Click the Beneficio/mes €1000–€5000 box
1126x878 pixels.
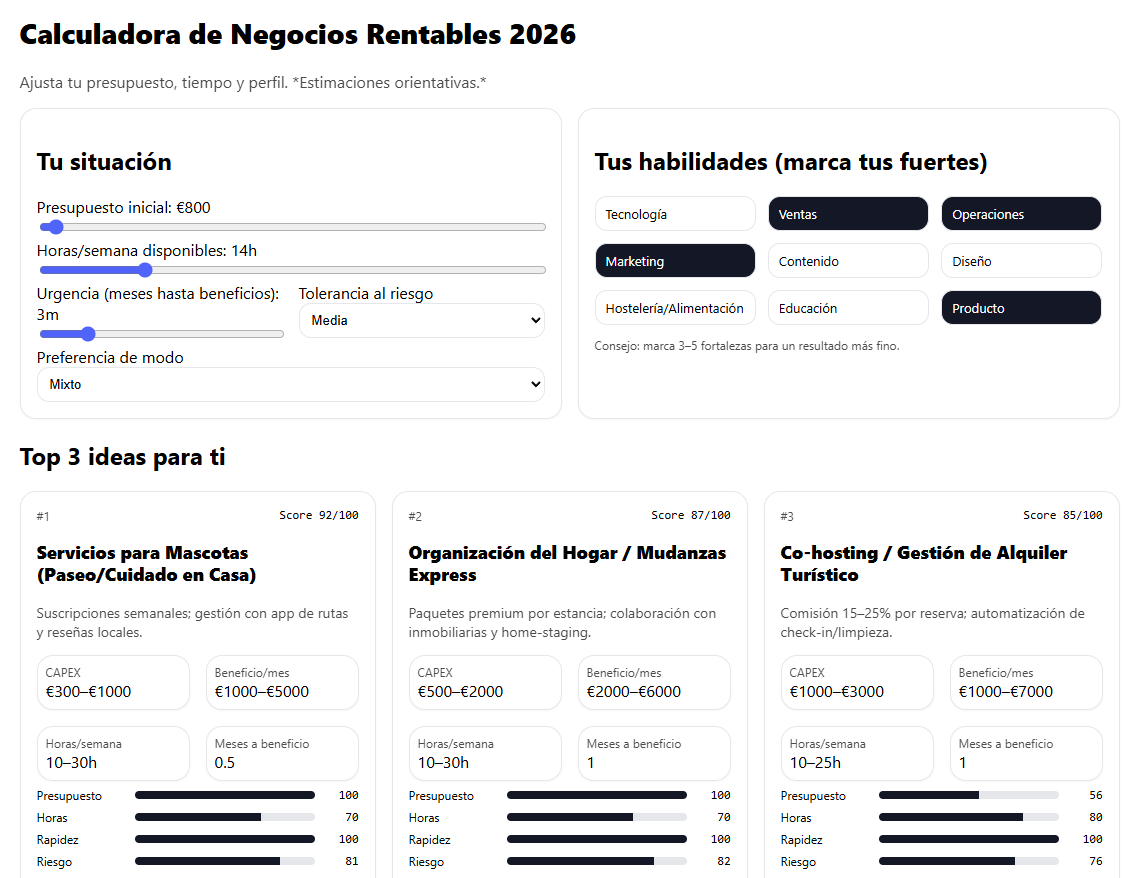282,682
